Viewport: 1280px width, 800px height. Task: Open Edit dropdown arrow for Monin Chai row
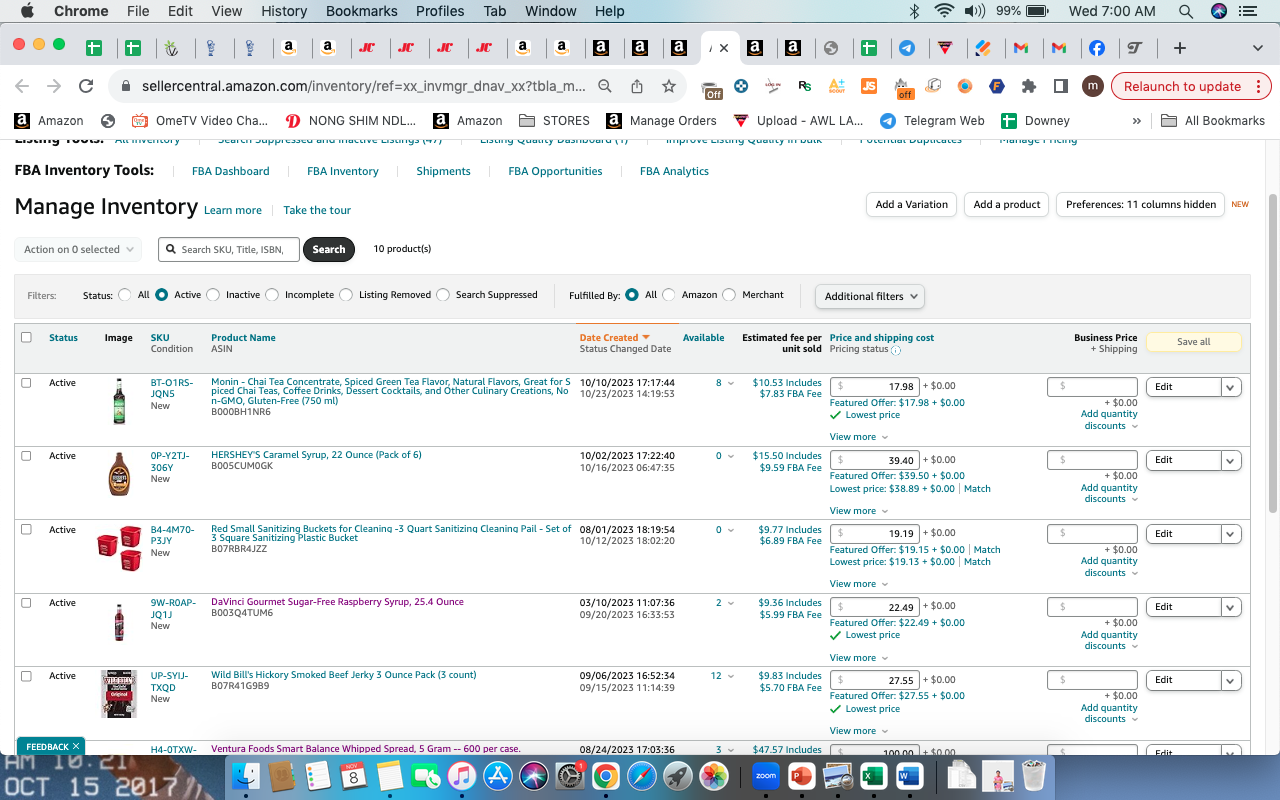click(x=1231, y=387)
